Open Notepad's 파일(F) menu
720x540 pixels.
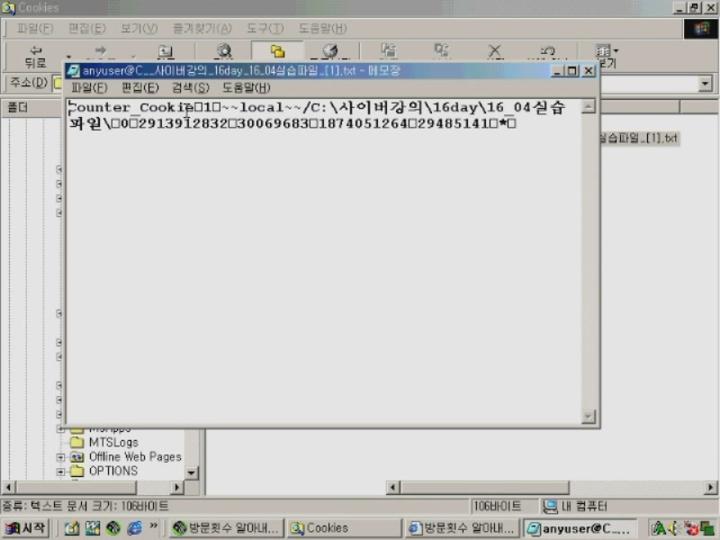(90, 88)
